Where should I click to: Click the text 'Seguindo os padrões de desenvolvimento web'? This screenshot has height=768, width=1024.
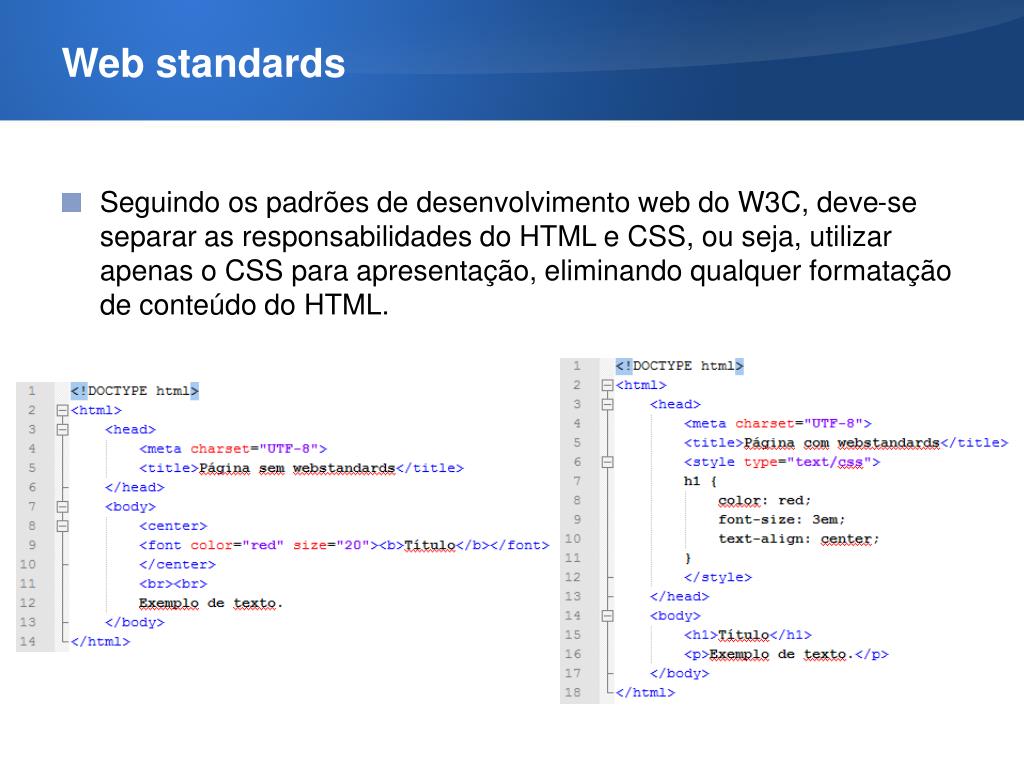(x=394, y=202)
